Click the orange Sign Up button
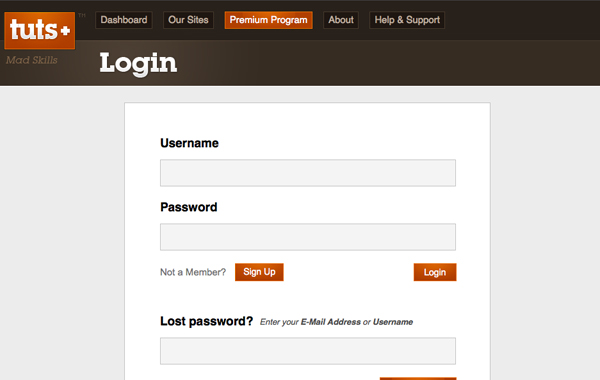 point(259,272)
